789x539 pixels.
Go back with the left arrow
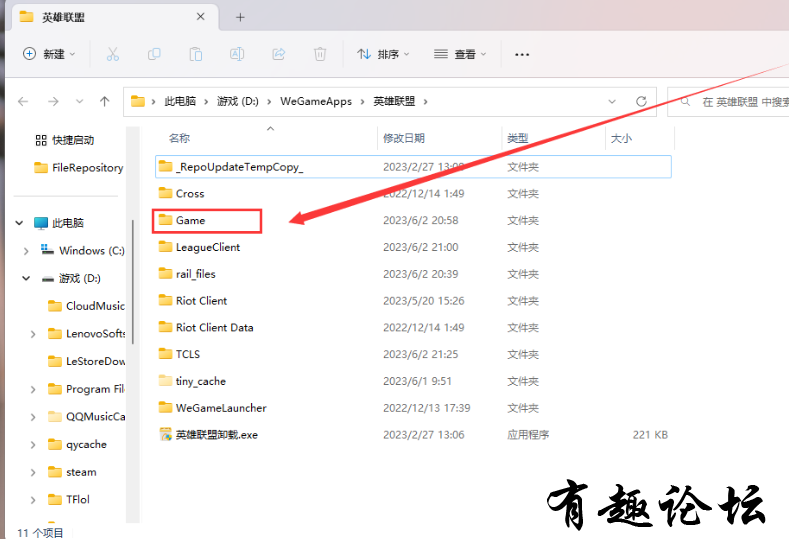coord(23,102)
